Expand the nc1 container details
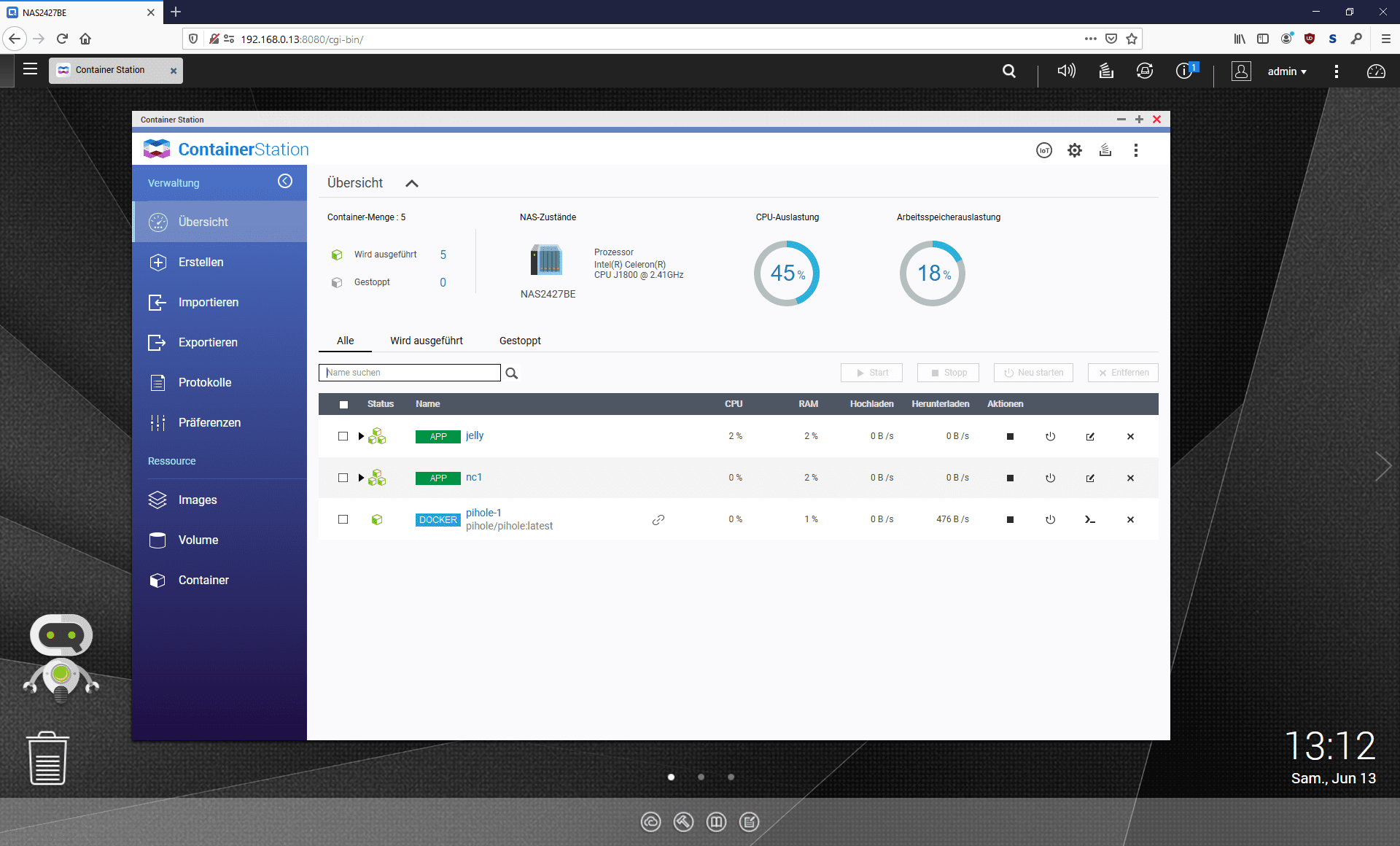Screen dimensions: 1400x846 (362, 478)
